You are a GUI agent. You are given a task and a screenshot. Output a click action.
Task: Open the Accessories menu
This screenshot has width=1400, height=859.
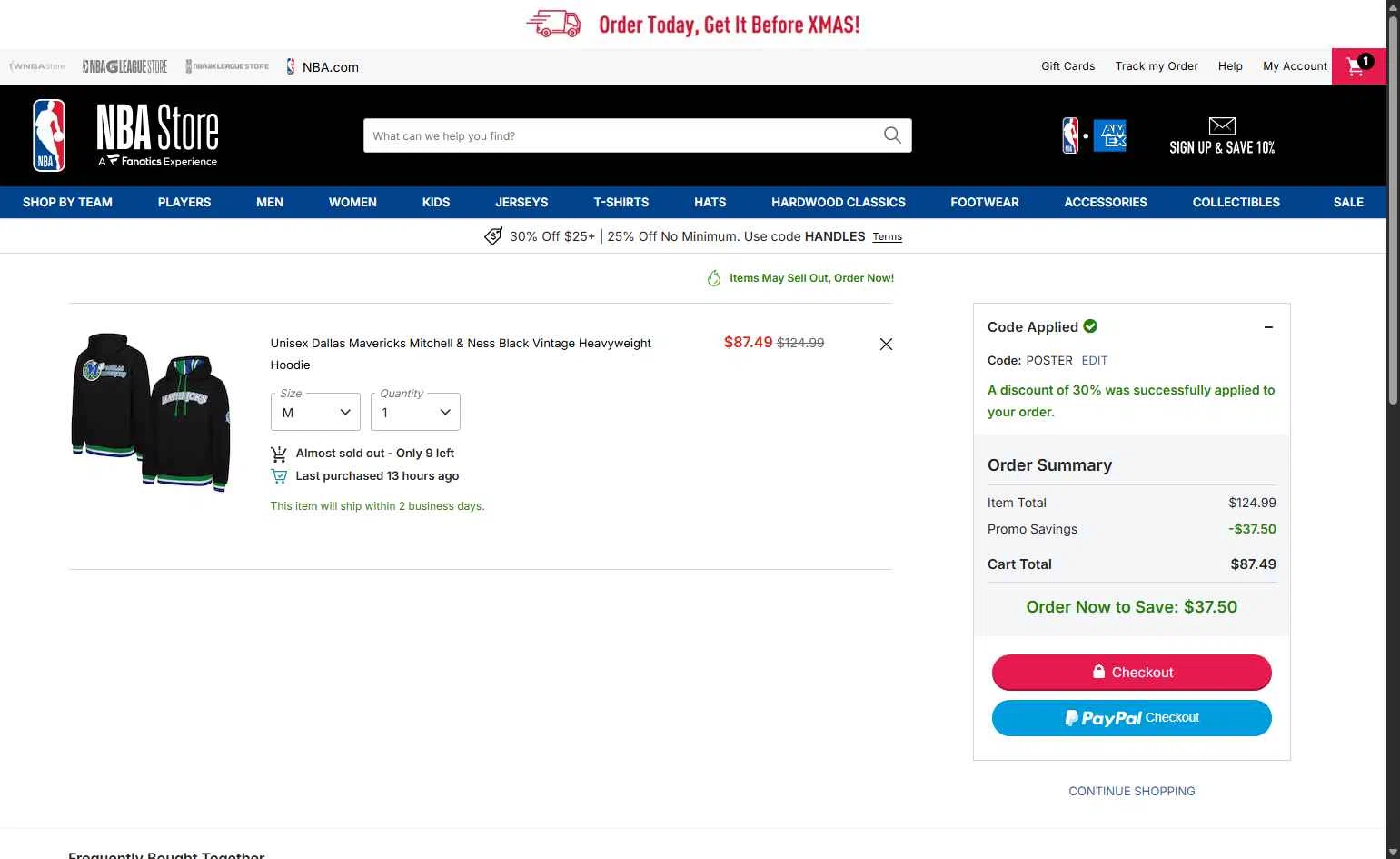pyautogui.click(x=1106, y=202)
